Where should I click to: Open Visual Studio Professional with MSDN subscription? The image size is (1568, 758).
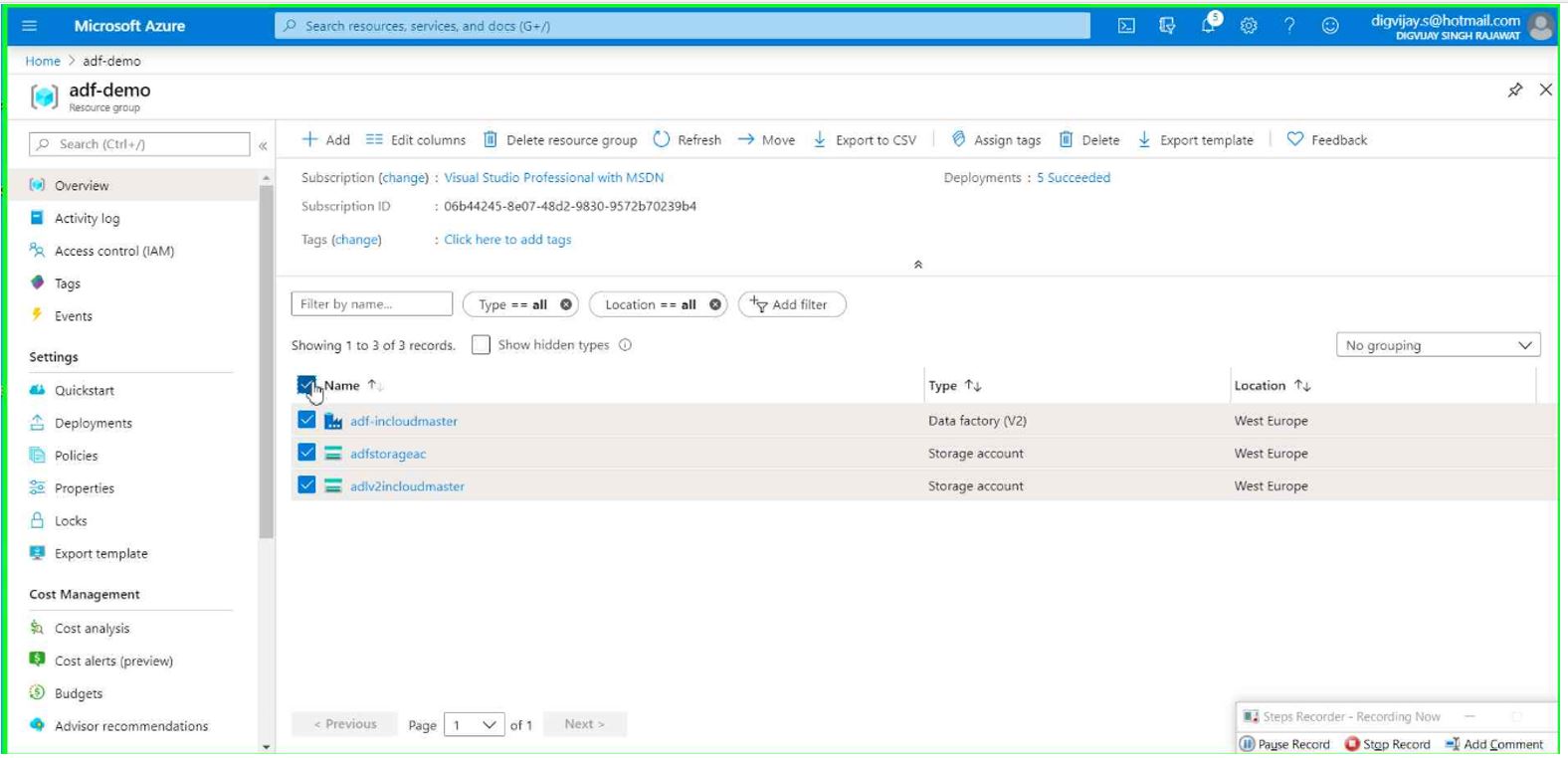tap(553, 178)
